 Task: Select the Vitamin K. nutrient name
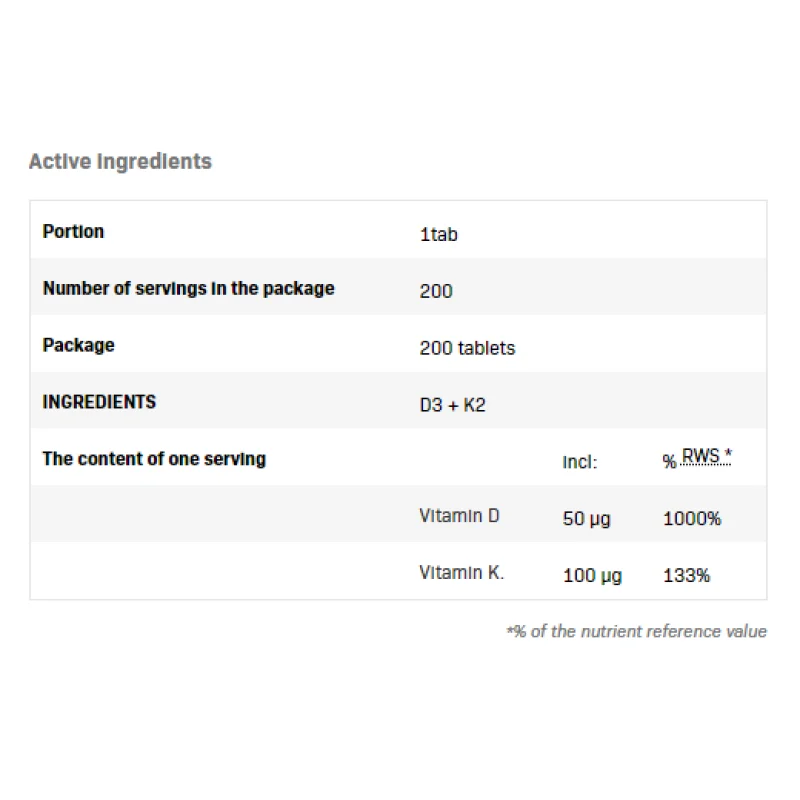tap(461, 573)
